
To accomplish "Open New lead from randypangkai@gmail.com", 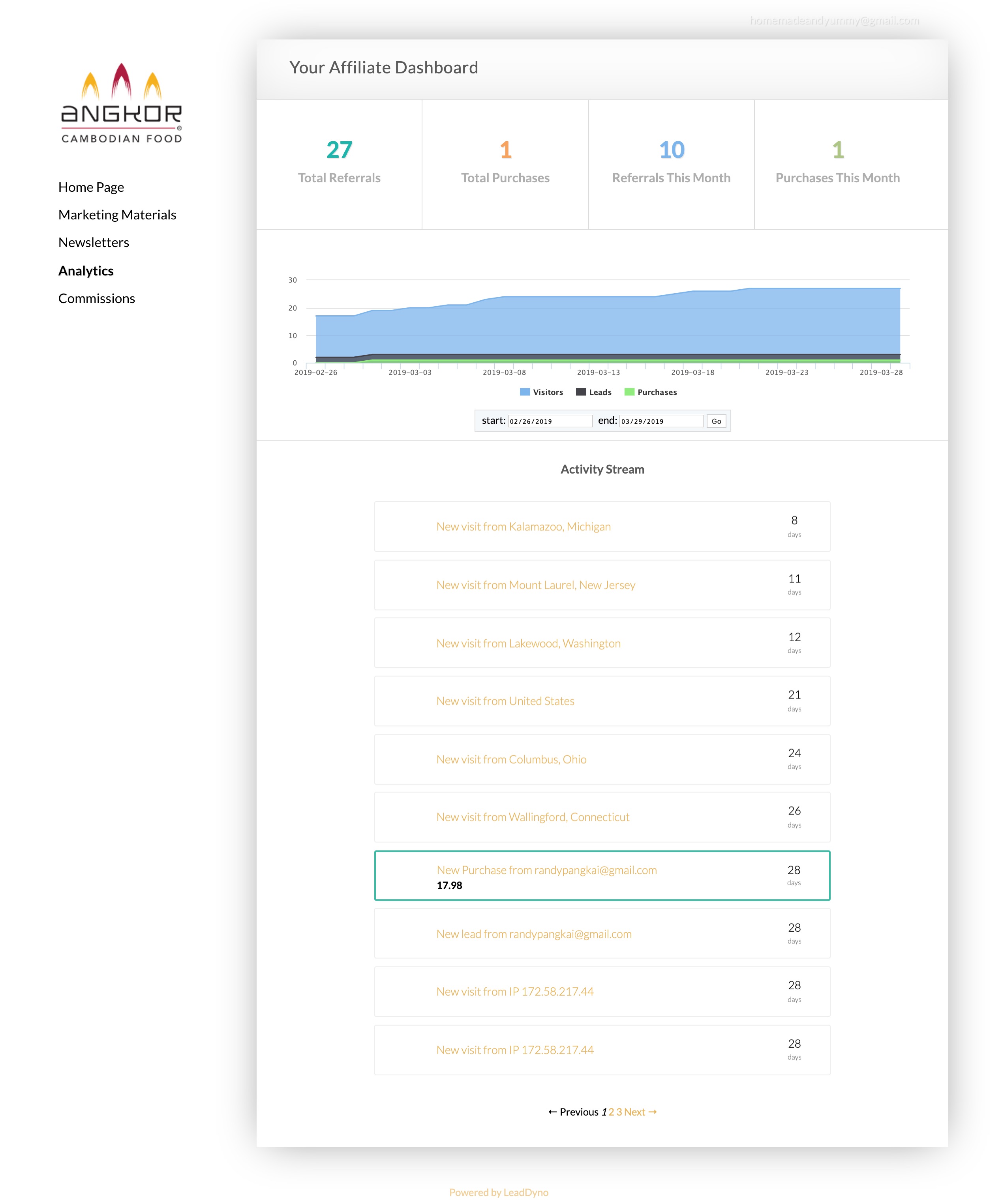I will click(x=533, y=934).
